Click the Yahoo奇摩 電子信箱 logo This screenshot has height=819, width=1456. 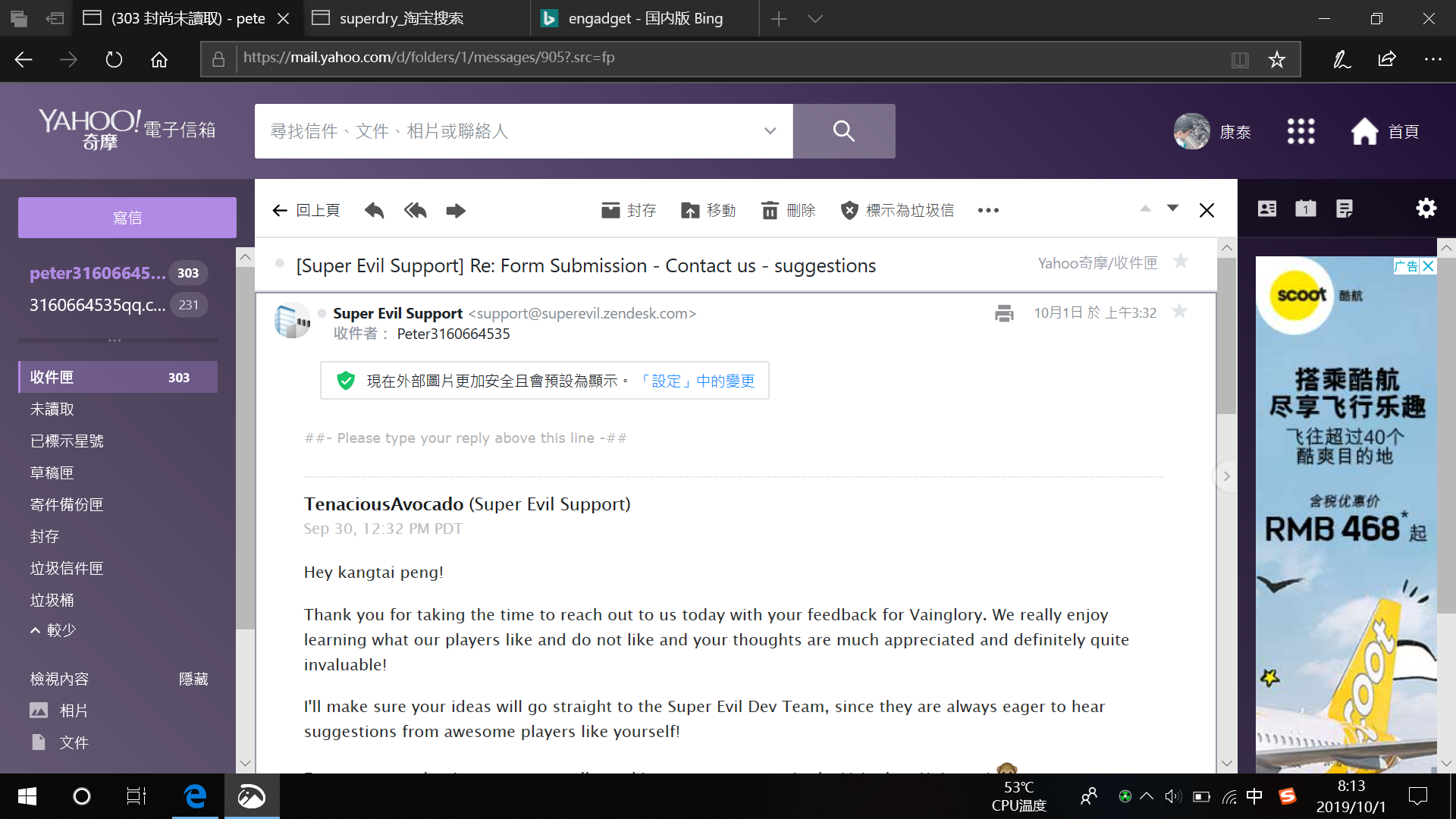click(x=127, y=129)
